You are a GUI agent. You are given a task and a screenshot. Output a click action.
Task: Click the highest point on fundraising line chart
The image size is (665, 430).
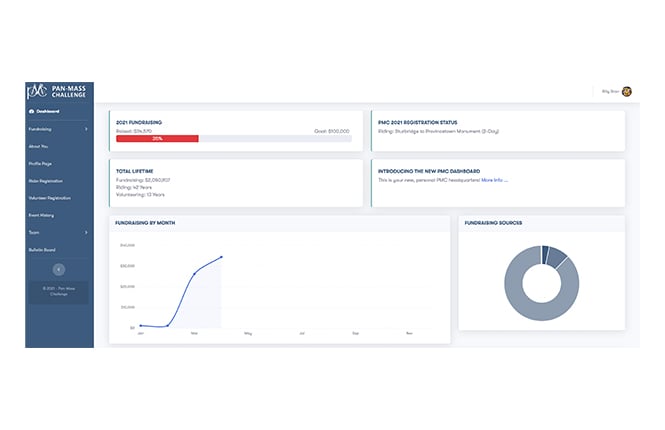(221, 257)
